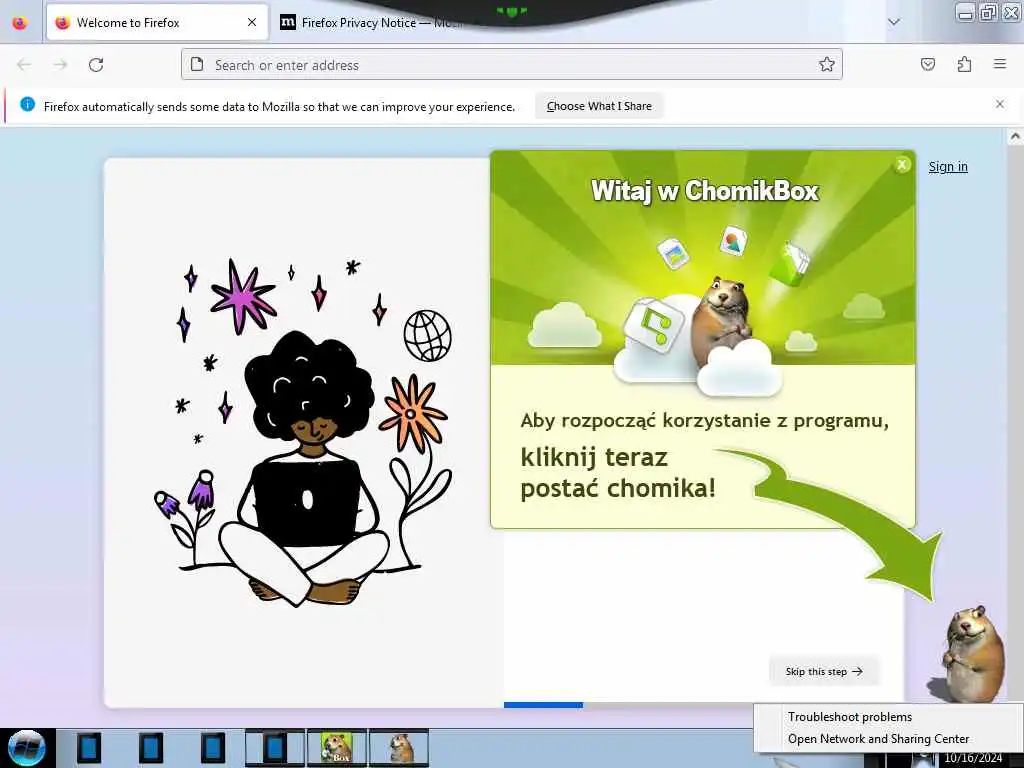Click the blue info icon in notification
1024x768 pixels.
(x=27, y=104)
